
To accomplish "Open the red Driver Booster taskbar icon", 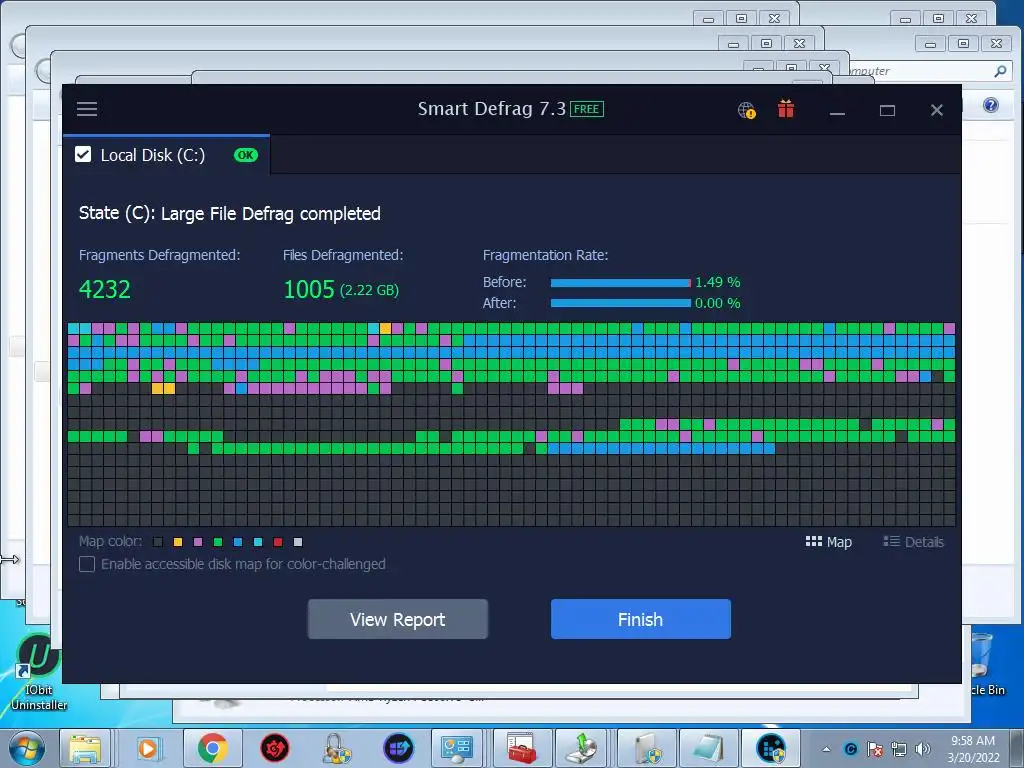I will 275,748.
